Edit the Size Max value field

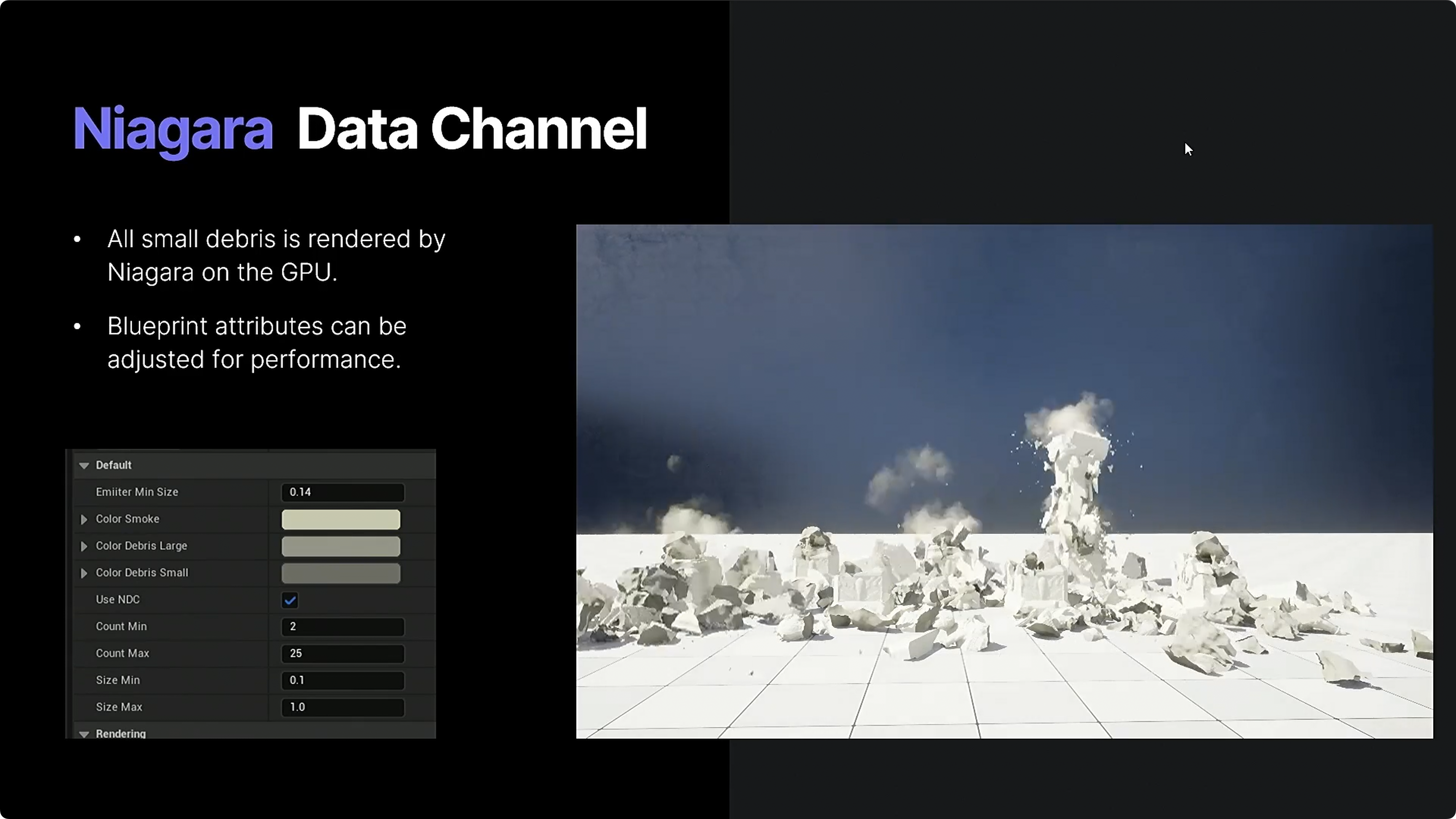click(343, 707)
